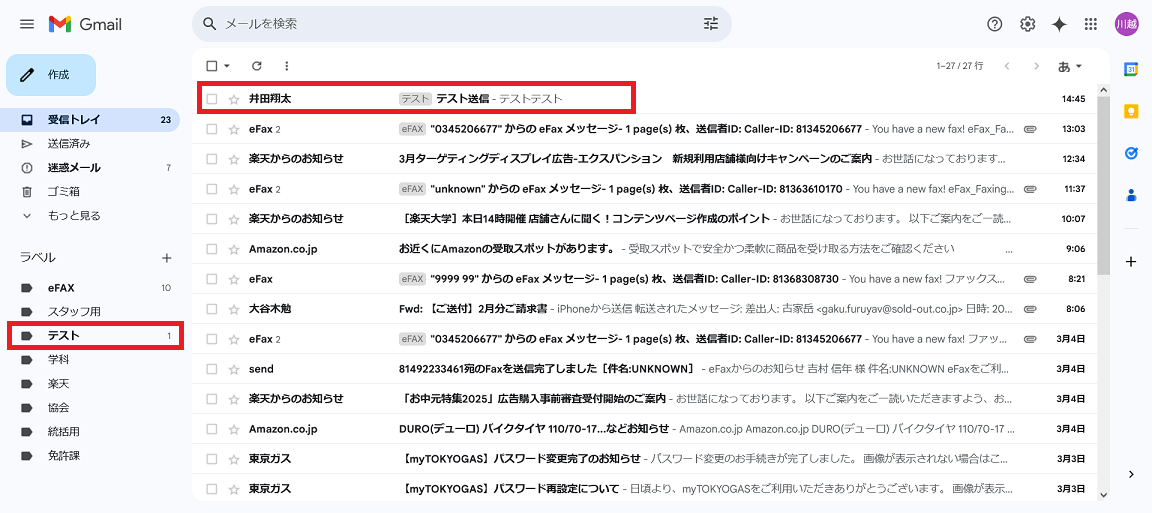Open the Help question mark icon
Image resolution: width=1152 pixels, height=513 pixels.
click(x=994, y=24)
